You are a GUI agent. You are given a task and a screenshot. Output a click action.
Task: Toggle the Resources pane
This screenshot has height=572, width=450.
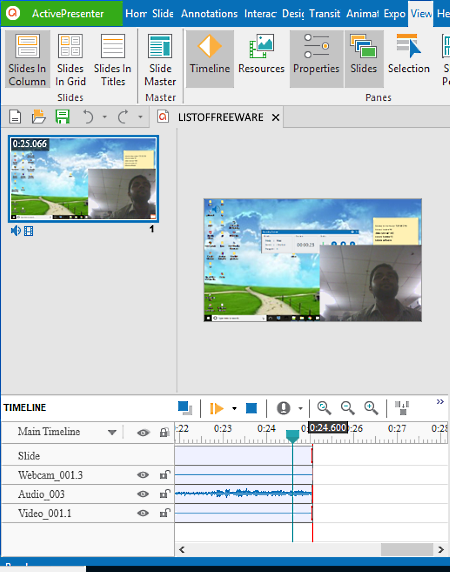[261, 59]
